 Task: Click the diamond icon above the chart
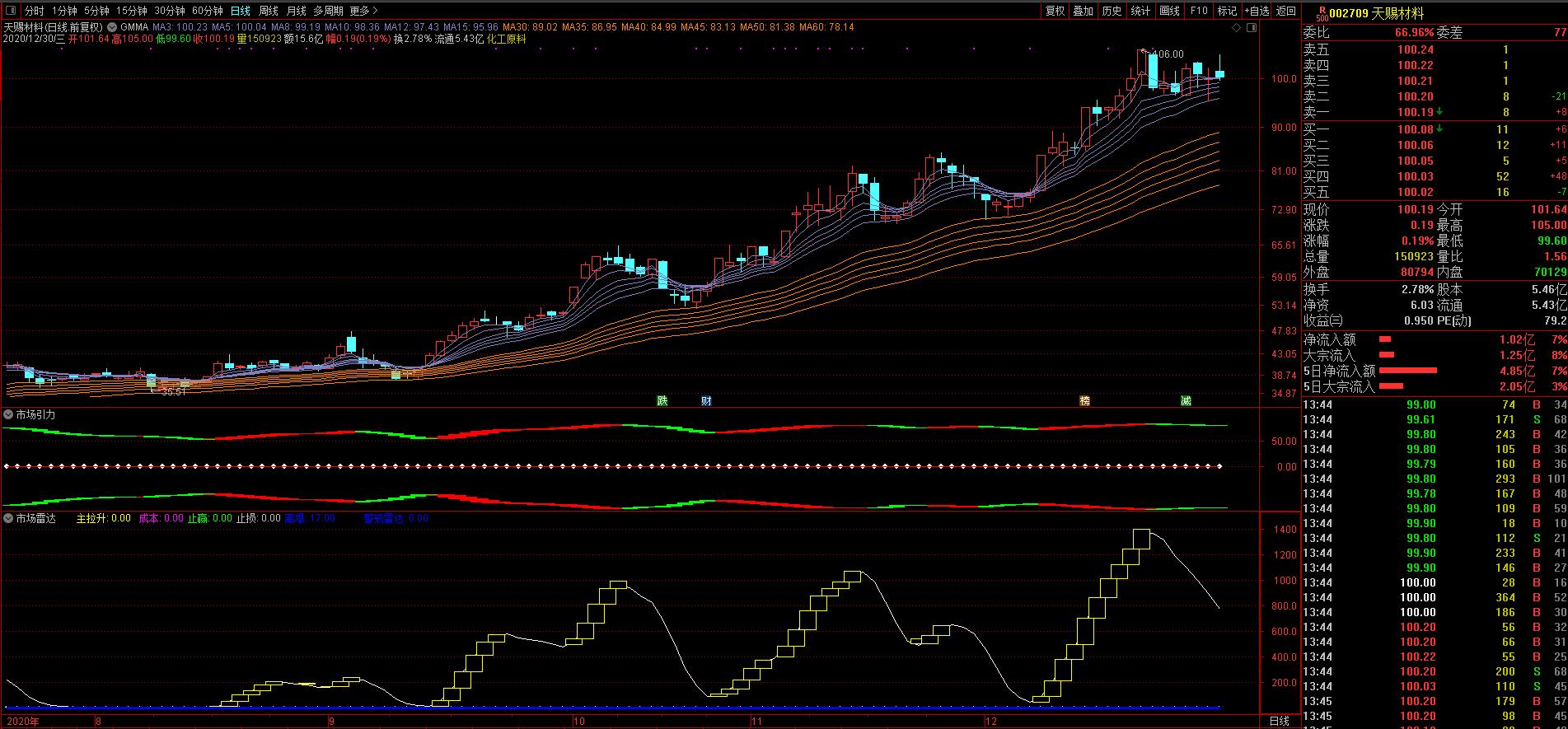point(1236,27)
